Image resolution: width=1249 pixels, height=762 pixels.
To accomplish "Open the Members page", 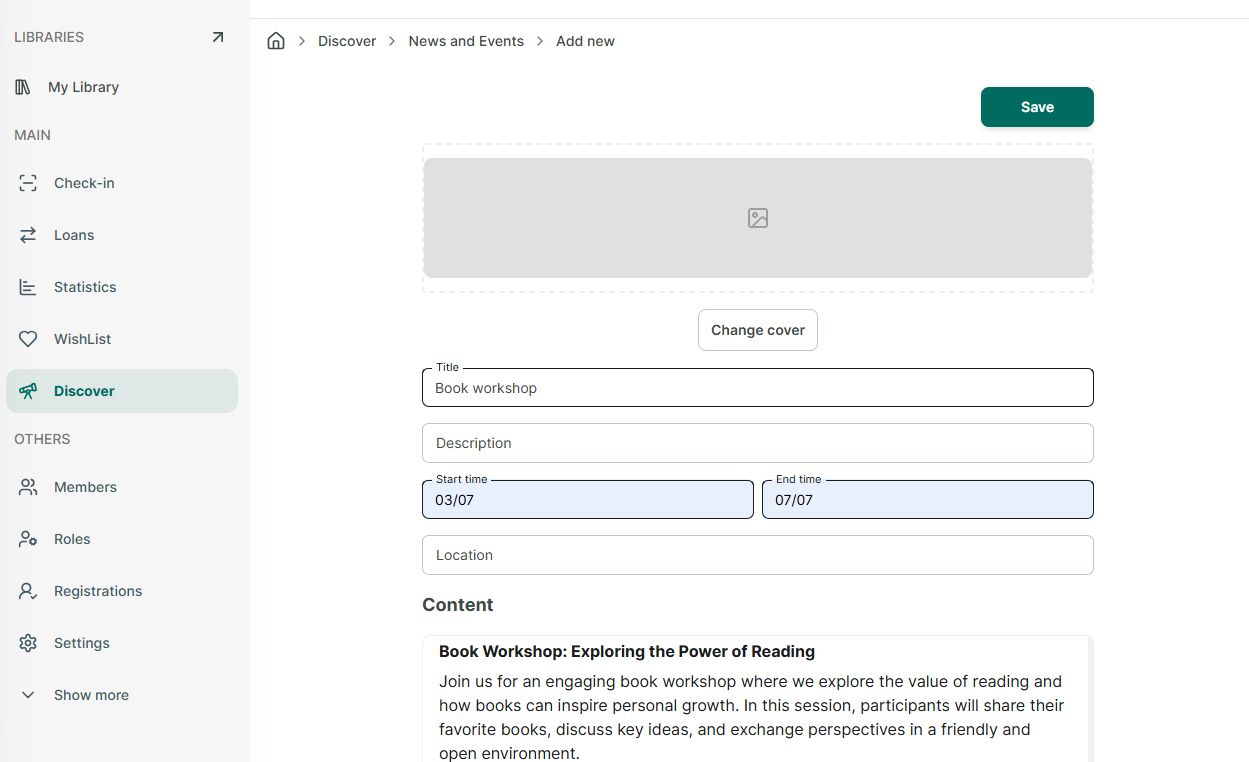I will point(122,487).
